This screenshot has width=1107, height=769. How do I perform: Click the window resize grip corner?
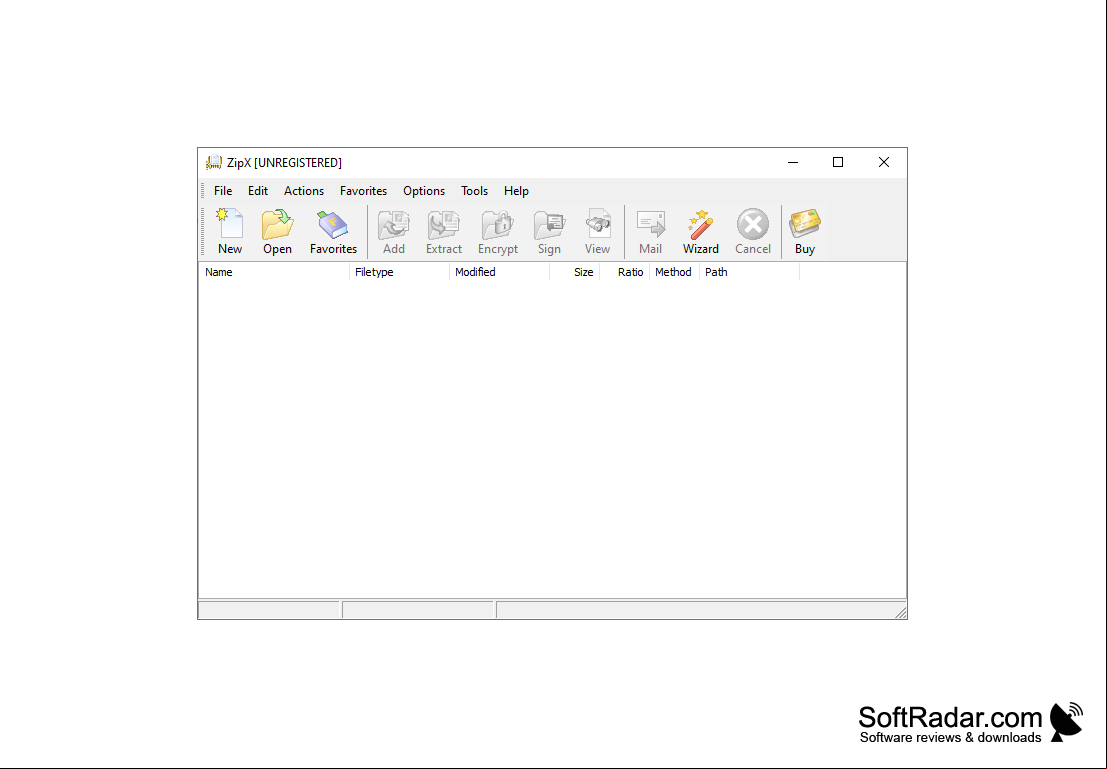901,612
